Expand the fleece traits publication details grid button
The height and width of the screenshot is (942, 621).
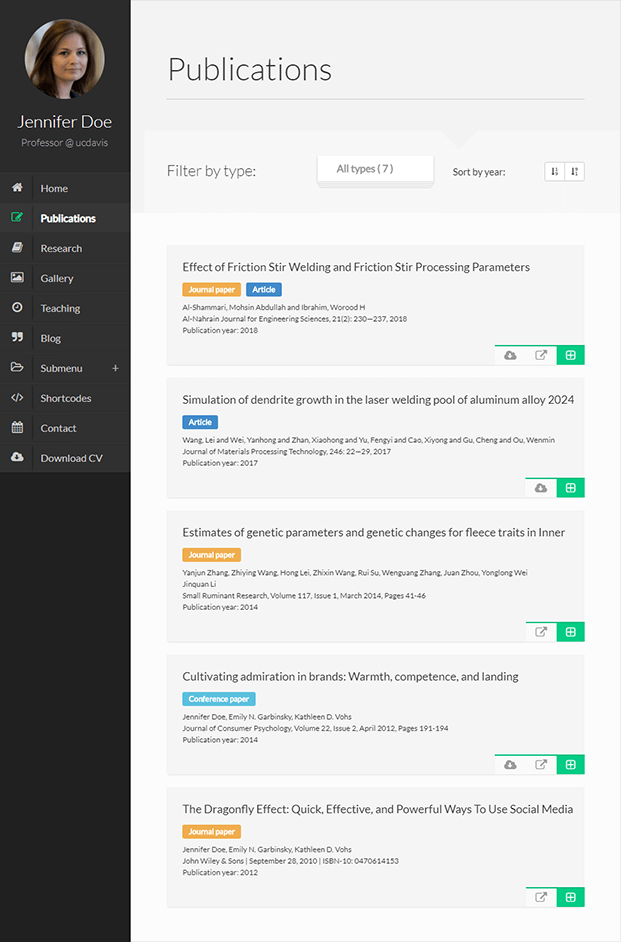point(570,631)
